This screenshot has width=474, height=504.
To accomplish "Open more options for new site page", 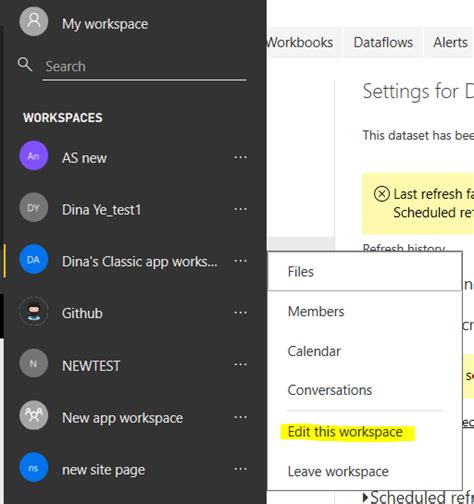I will pyautogui.click(x=240, y=469).
